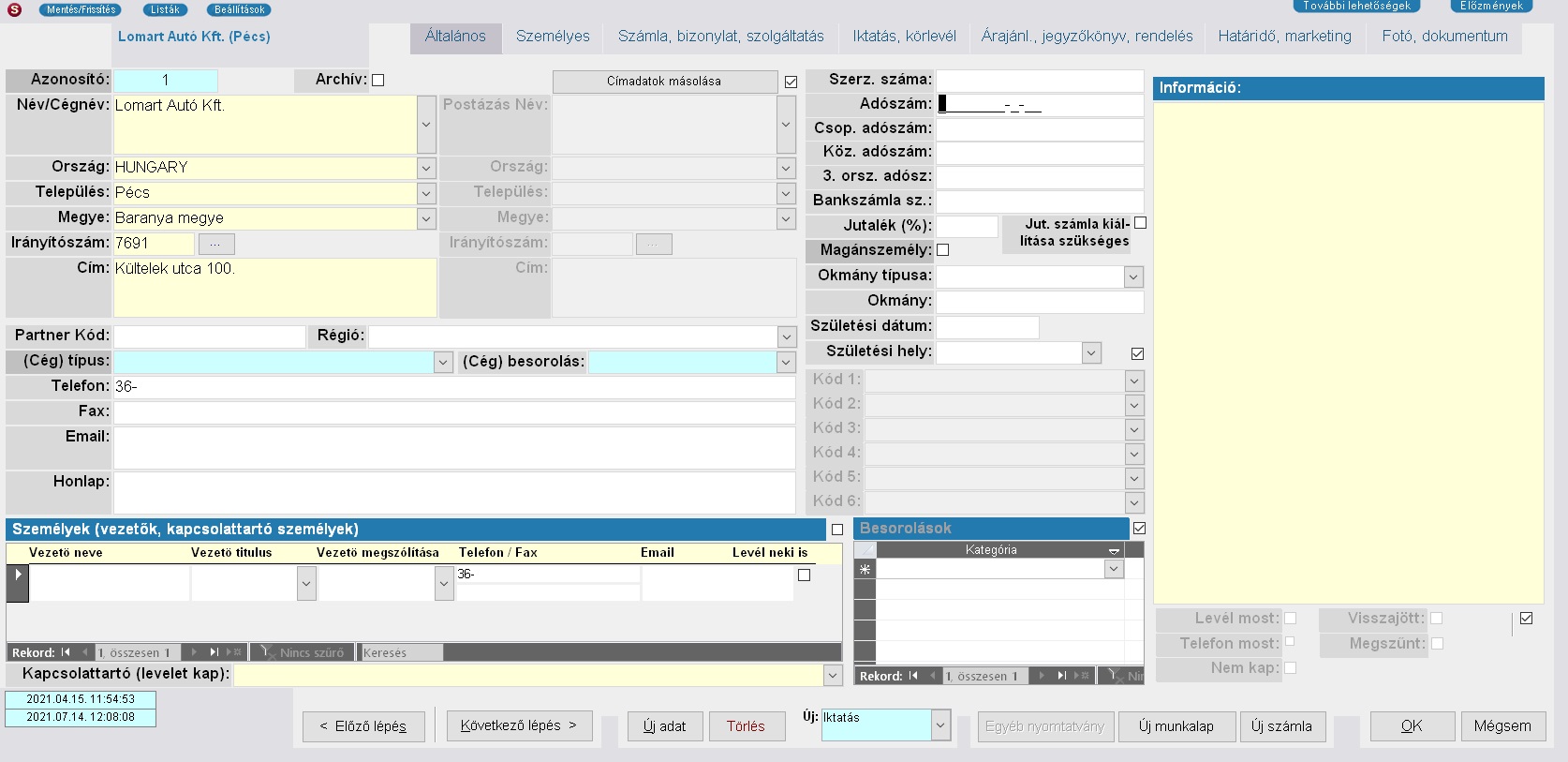
Task: Click the Nincs szűrő filter icon
Action: click(267, 652)
